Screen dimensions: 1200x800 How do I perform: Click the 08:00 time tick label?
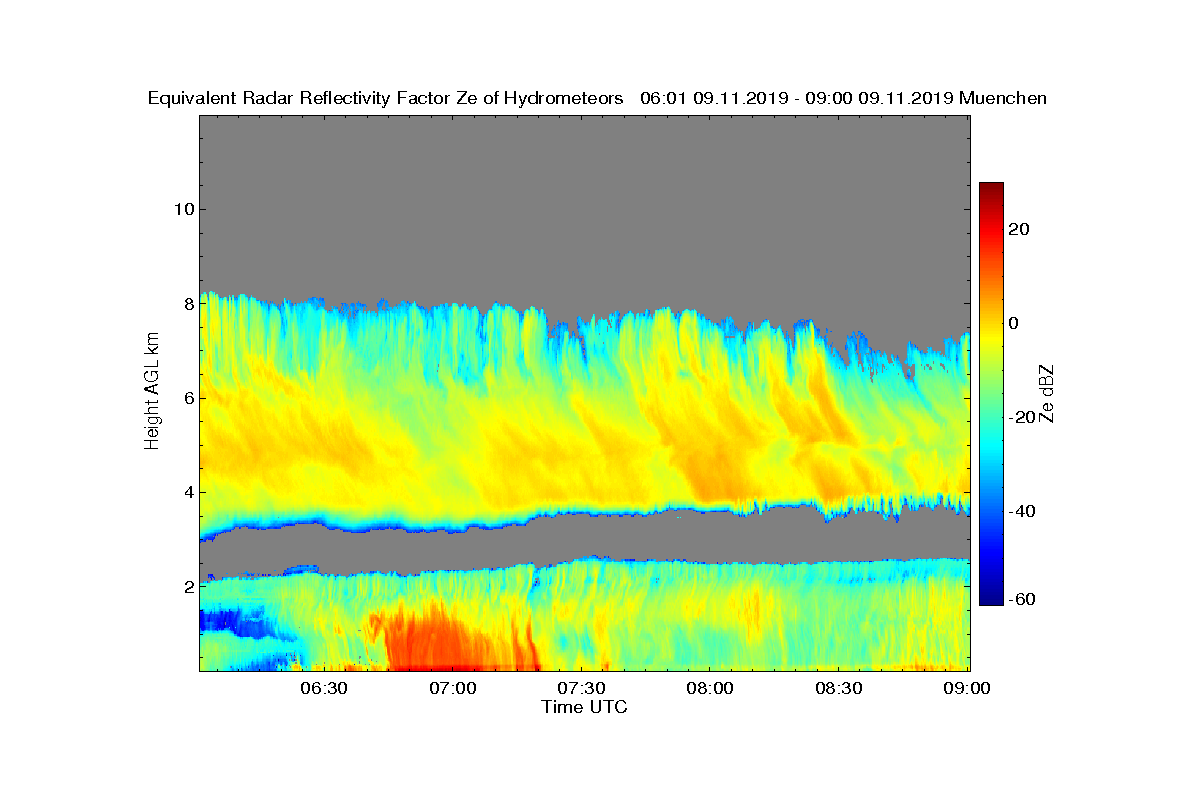coord(710,688)
